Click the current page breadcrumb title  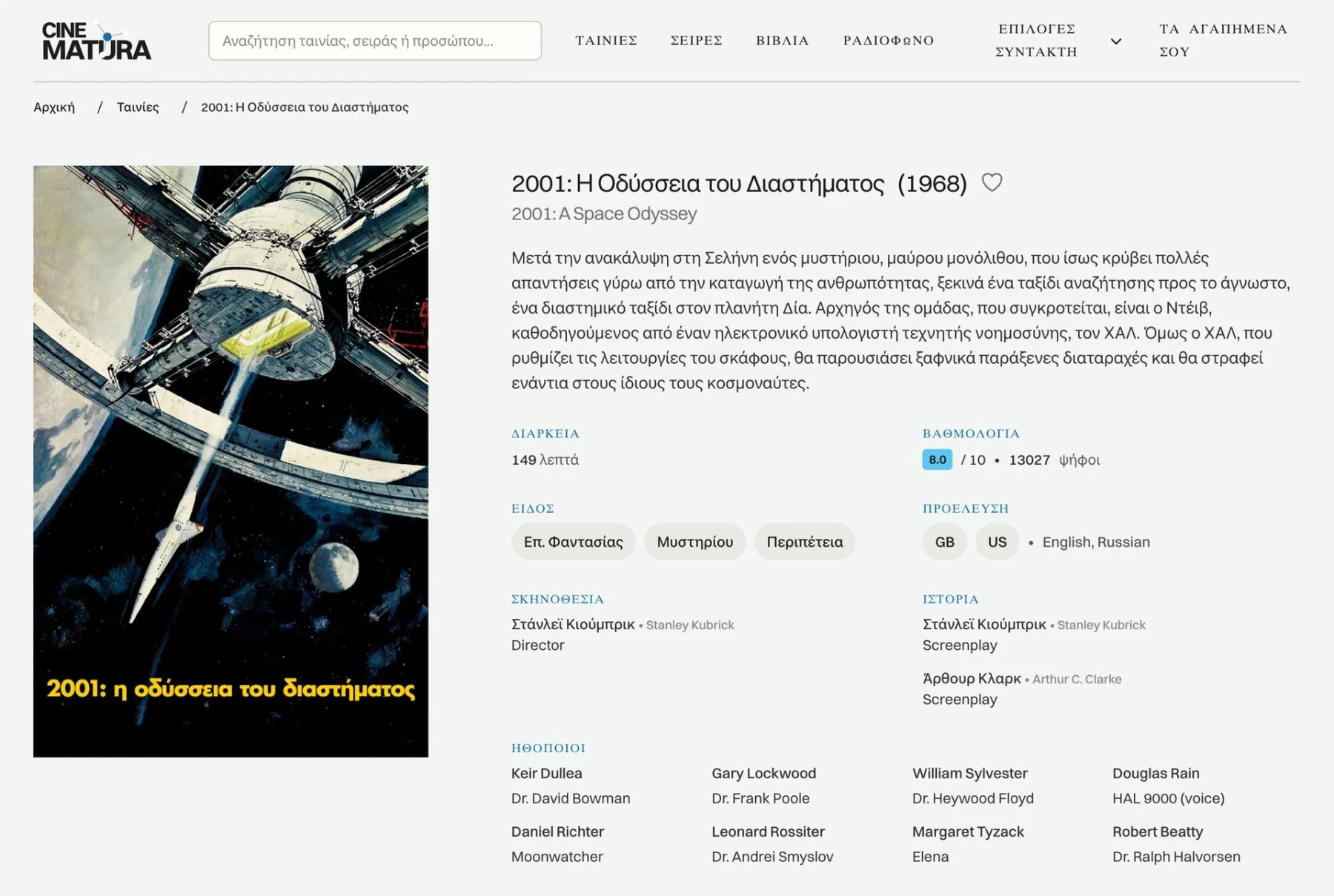pos(305,107)
